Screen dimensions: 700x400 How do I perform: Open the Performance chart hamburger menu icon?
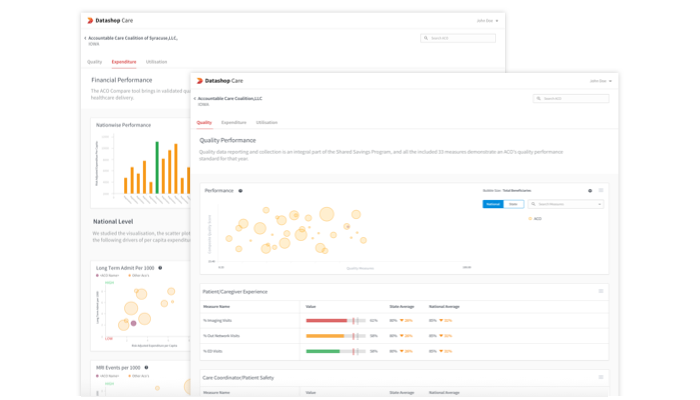tap(601, 190)
